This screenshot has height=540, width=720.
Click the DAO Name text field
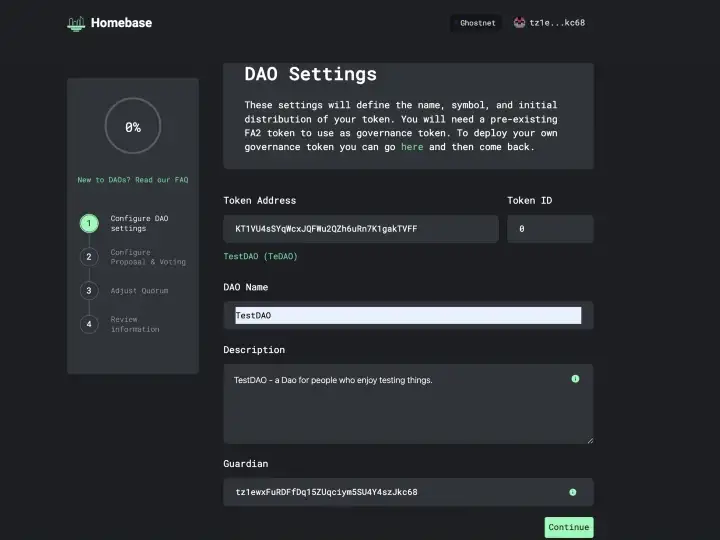[407, 315]
